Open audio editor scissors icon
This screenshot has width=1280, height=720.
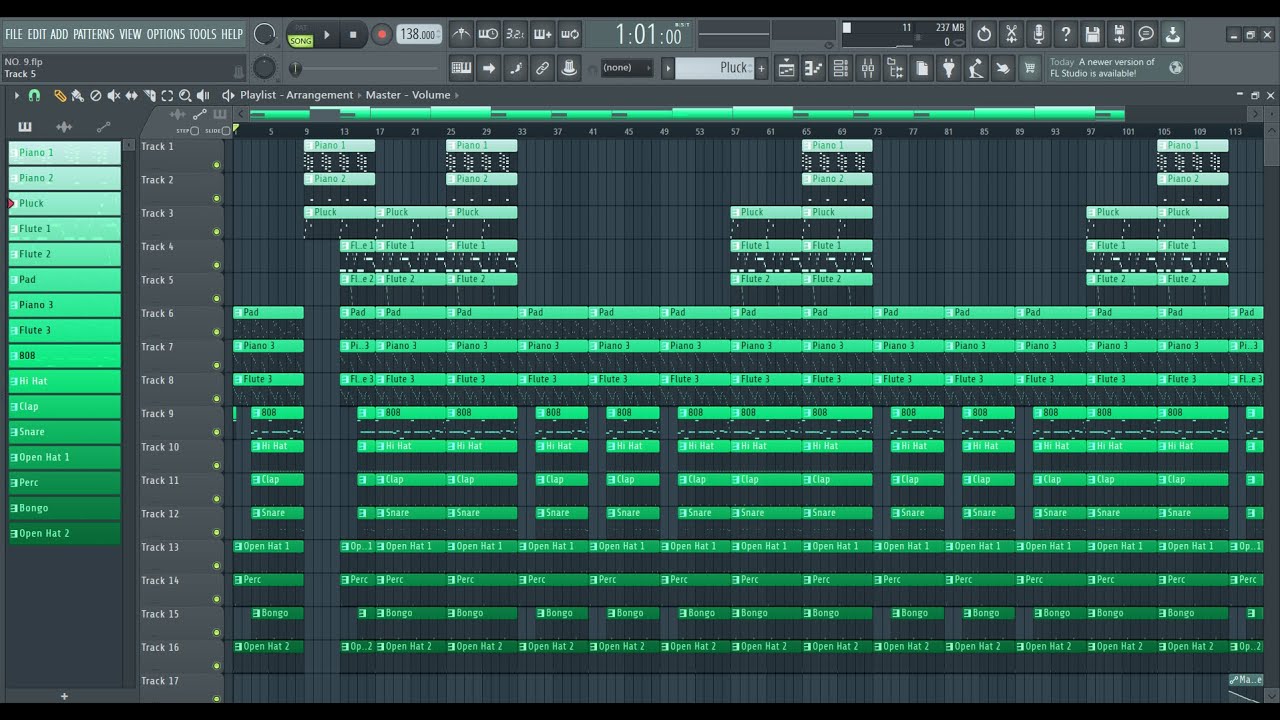(1011, 34)
